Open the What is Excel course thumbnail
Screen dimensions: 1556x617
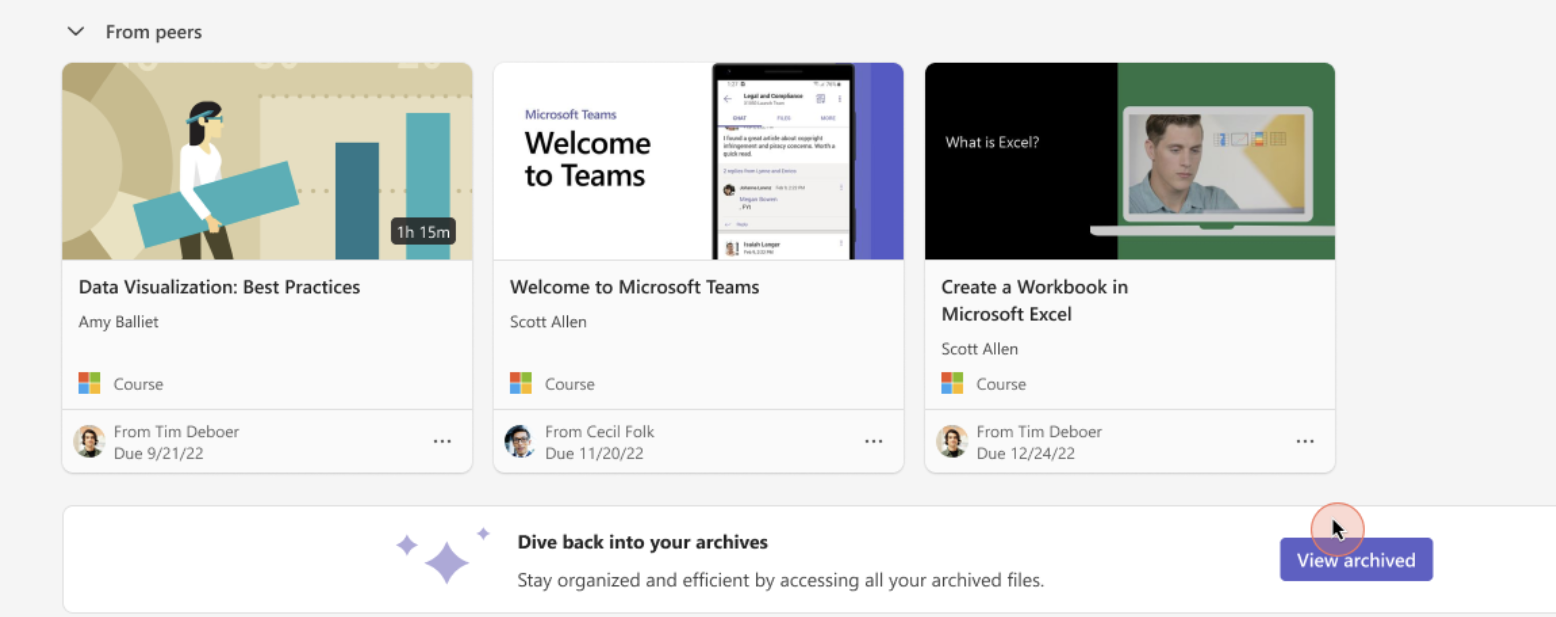pos(1129,161)
